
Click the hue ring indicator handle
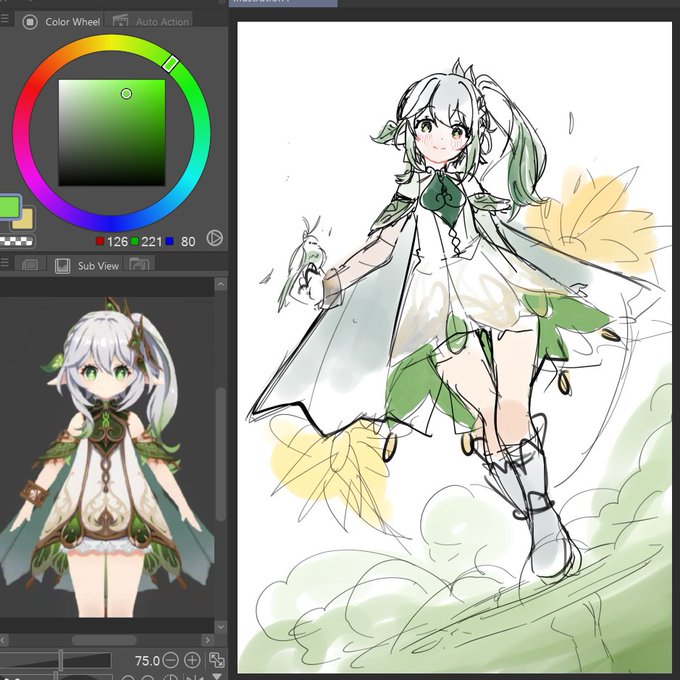[x=170, y=63]
